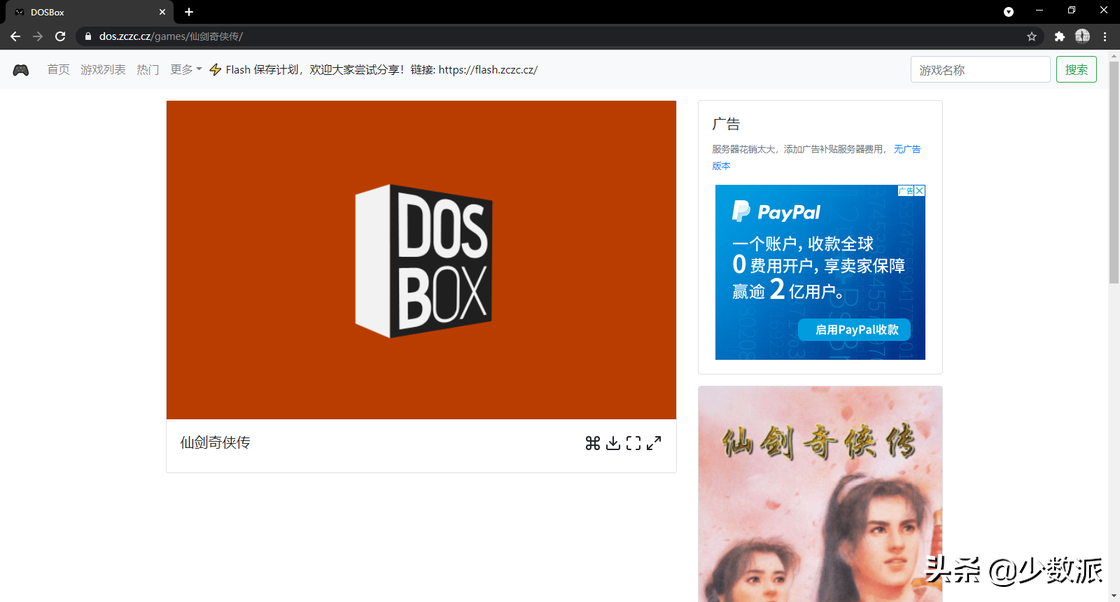Image resolution: width=1120 pixels, height=602 pixels.
Task: Reload the page with the refresh icon
Action: [x=60, y=36]
